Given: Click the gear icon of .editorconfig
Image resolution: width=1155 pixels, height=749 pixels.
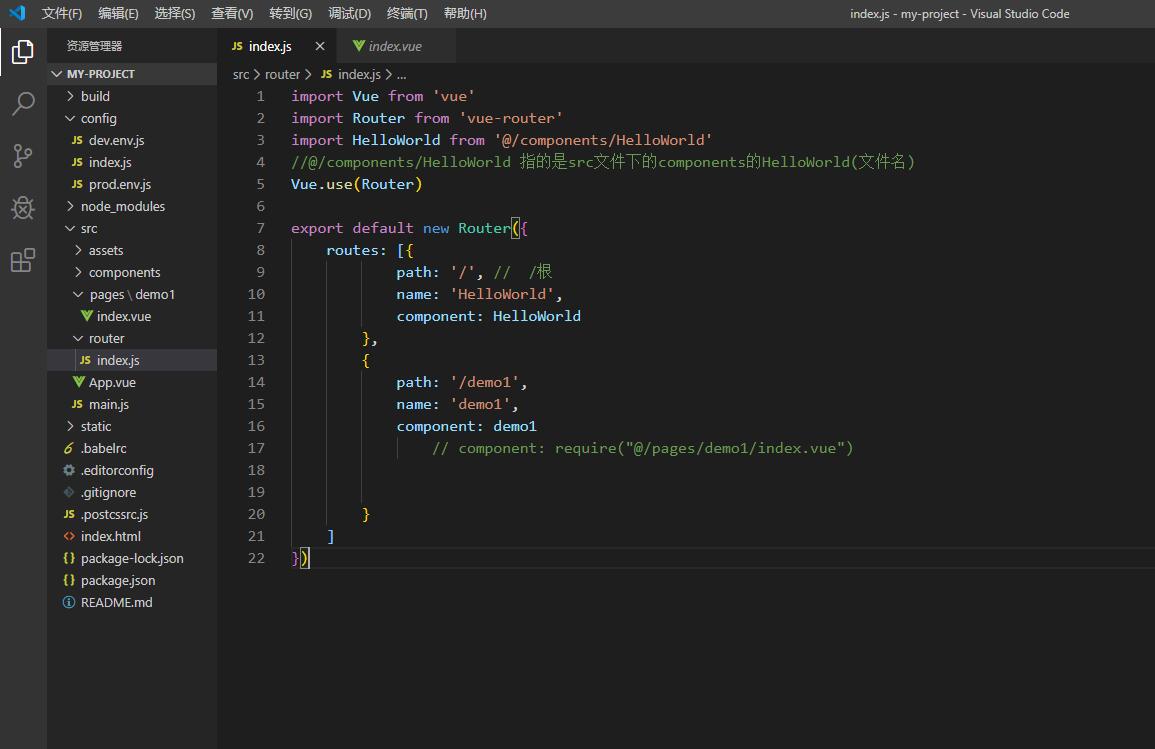Looking at the screenshot, I should pyautogui.click(x=69, y=470).
